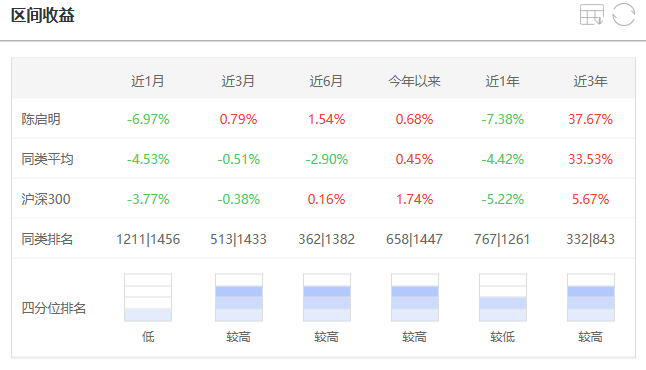Click the -7.38% one-year return value
Viewport: 646px width, 370px height.
point(503,119)
